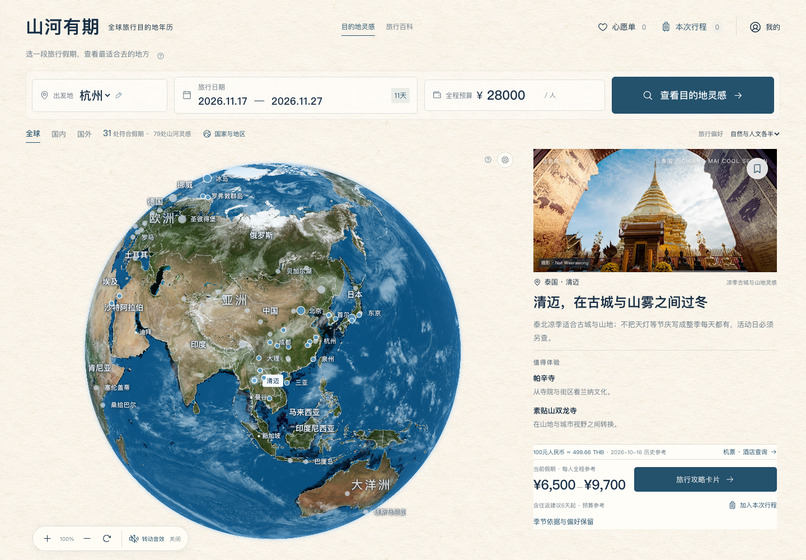
Task: Select the 北京 marker on the globe
Action: point(301,311)
